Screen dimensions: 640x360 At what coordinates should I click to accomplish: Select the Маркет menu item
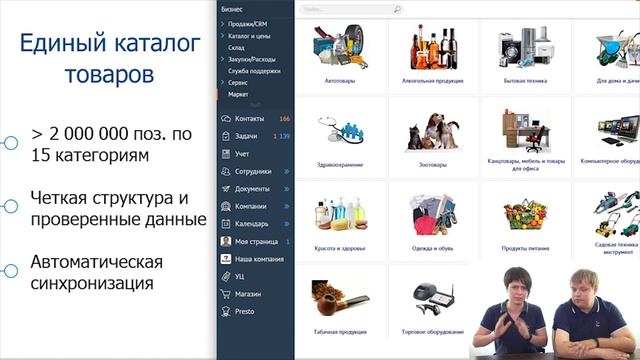238,94
